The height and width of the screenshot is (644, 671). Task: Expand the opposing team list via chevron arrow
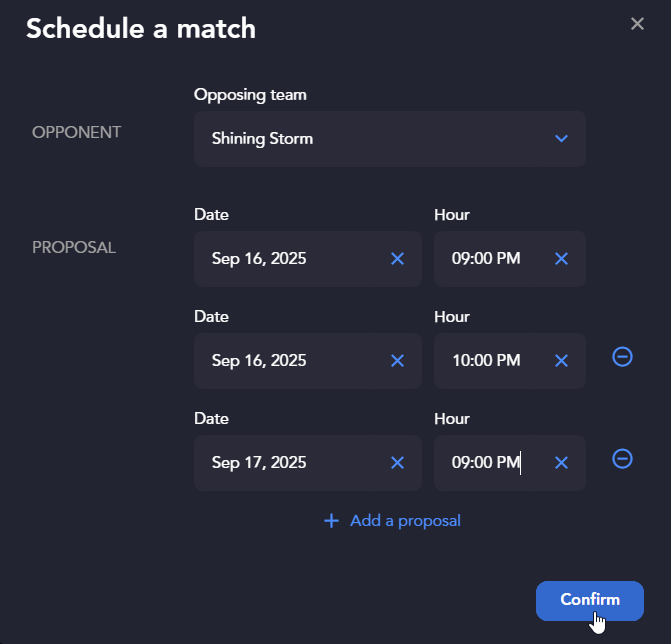pos(561,139)
